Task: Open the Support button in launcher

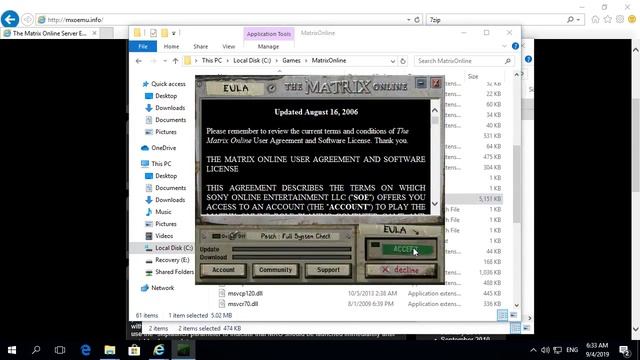Action: tap(328, 270)
